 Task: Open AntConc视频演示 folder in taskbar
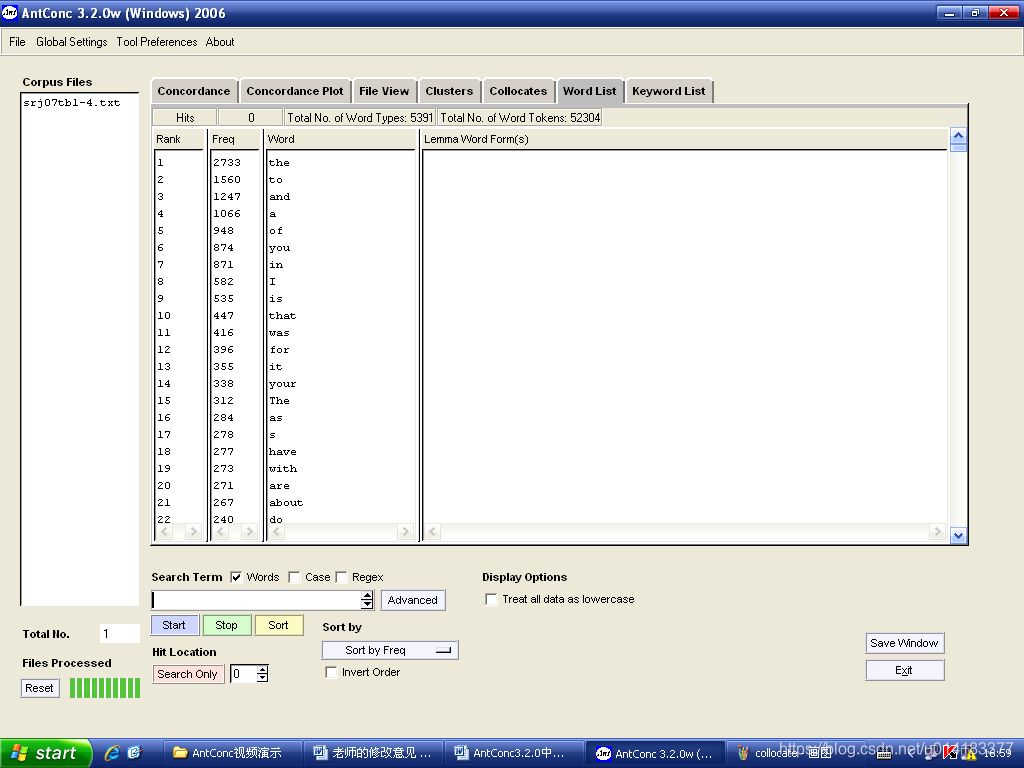[232, 753]
